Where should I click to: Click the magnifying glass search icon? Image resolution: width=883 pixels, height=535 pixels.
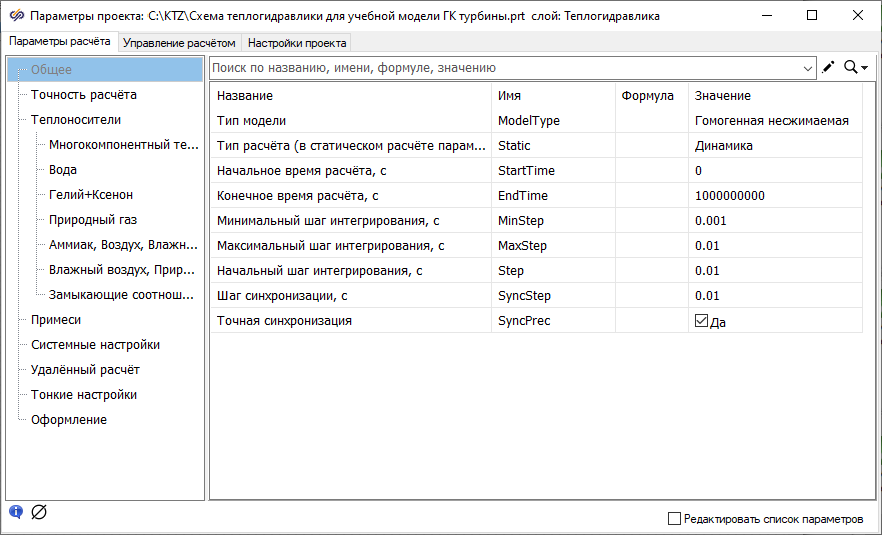coord(851,68)
